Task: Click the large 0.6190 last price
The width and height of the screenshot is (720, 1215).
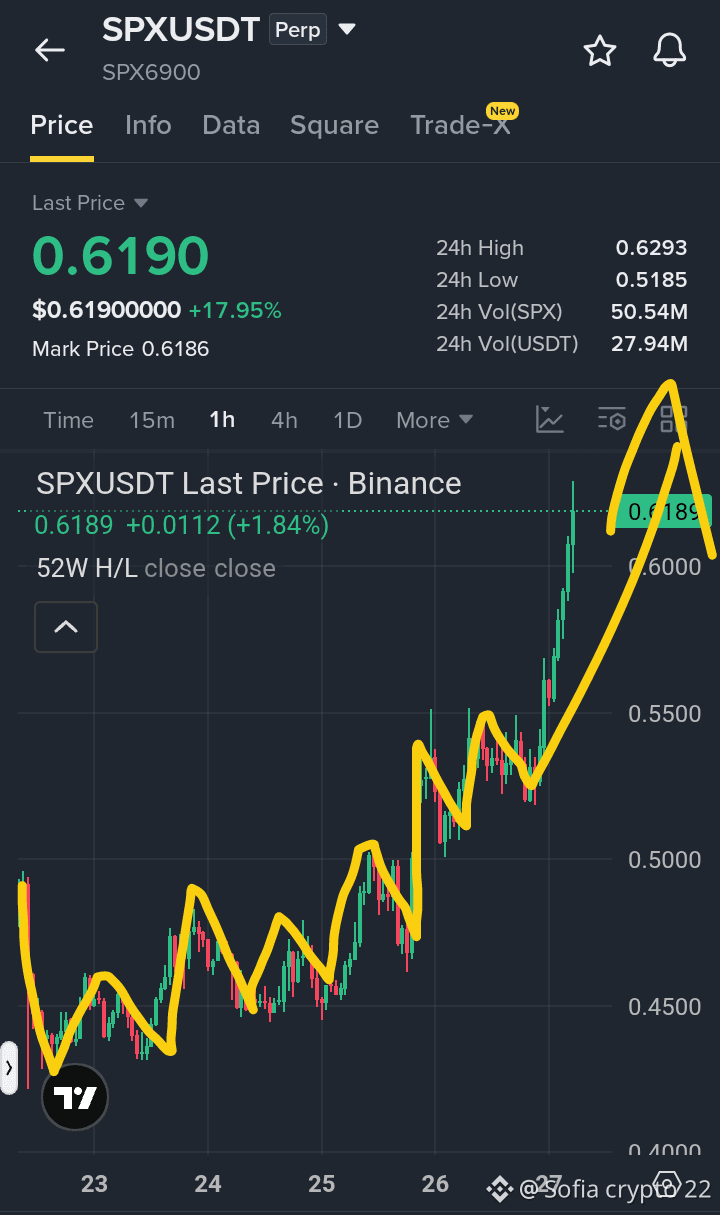Action: pyautogui.click(x=120, y=256)
